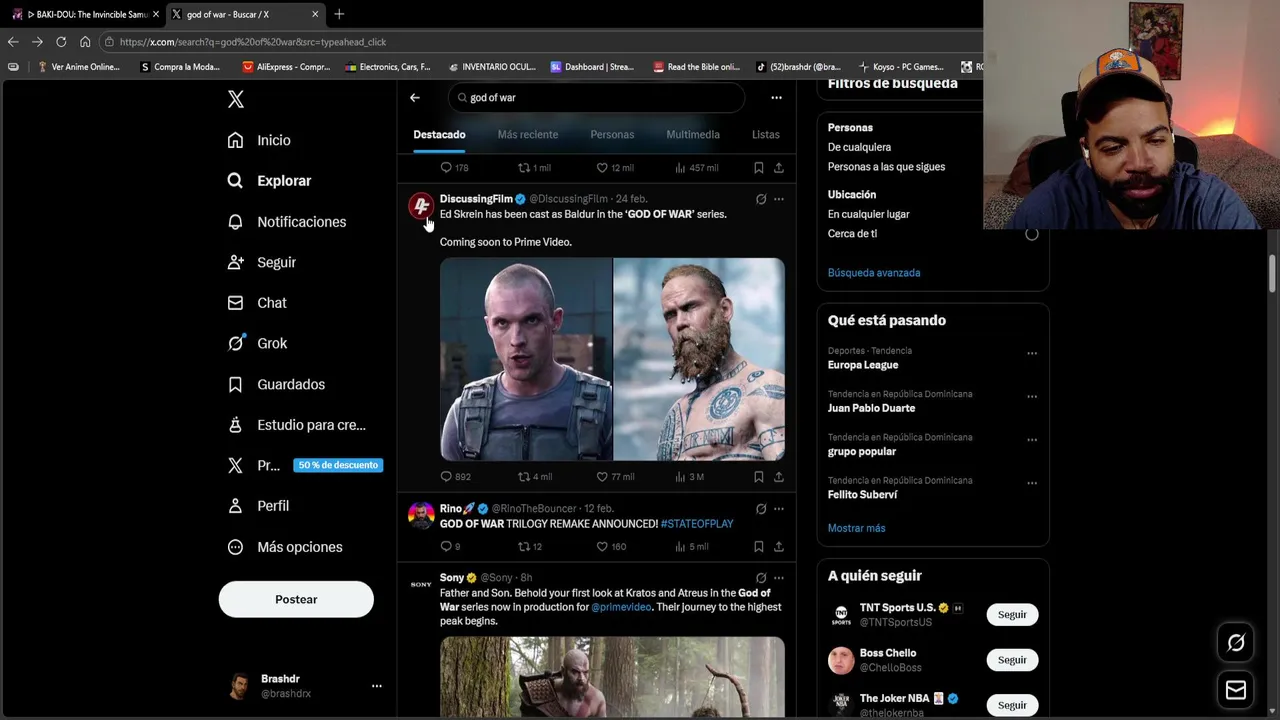
Task: View analytics of DiscussingFilm post (3 M)
Action: click(689, 477)
